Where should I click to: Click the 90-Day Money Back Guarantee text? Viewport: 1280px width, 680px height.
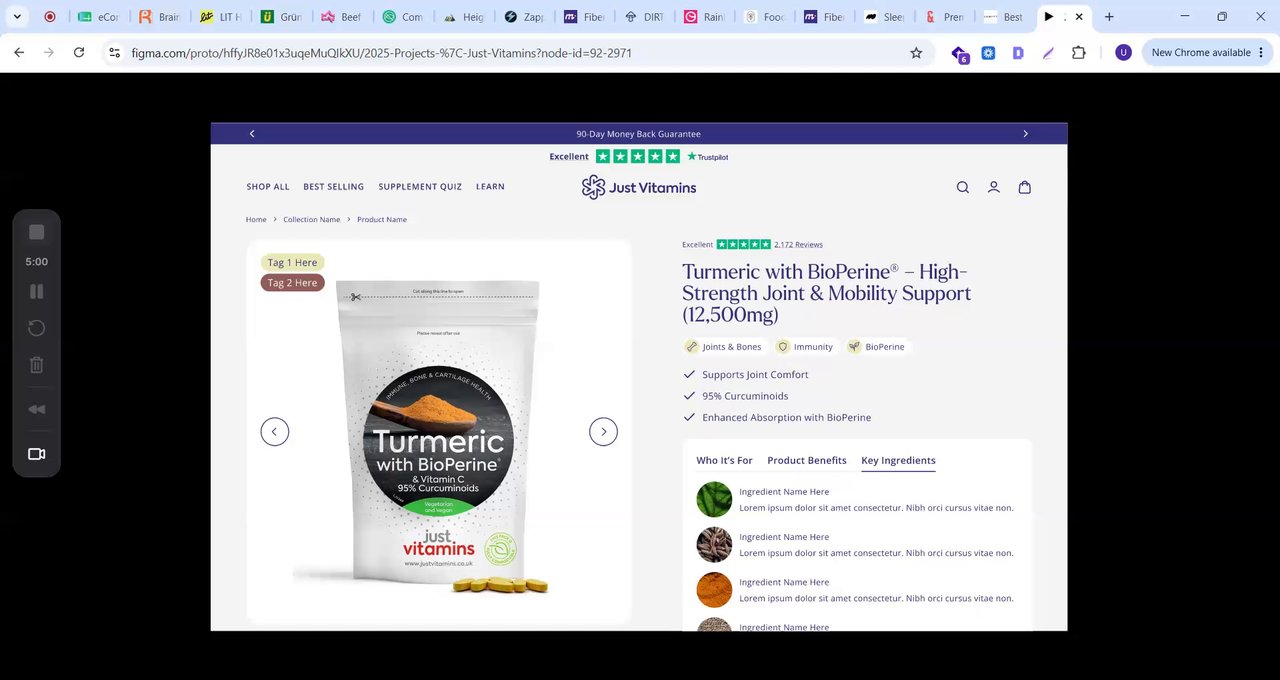click(638, 134)
